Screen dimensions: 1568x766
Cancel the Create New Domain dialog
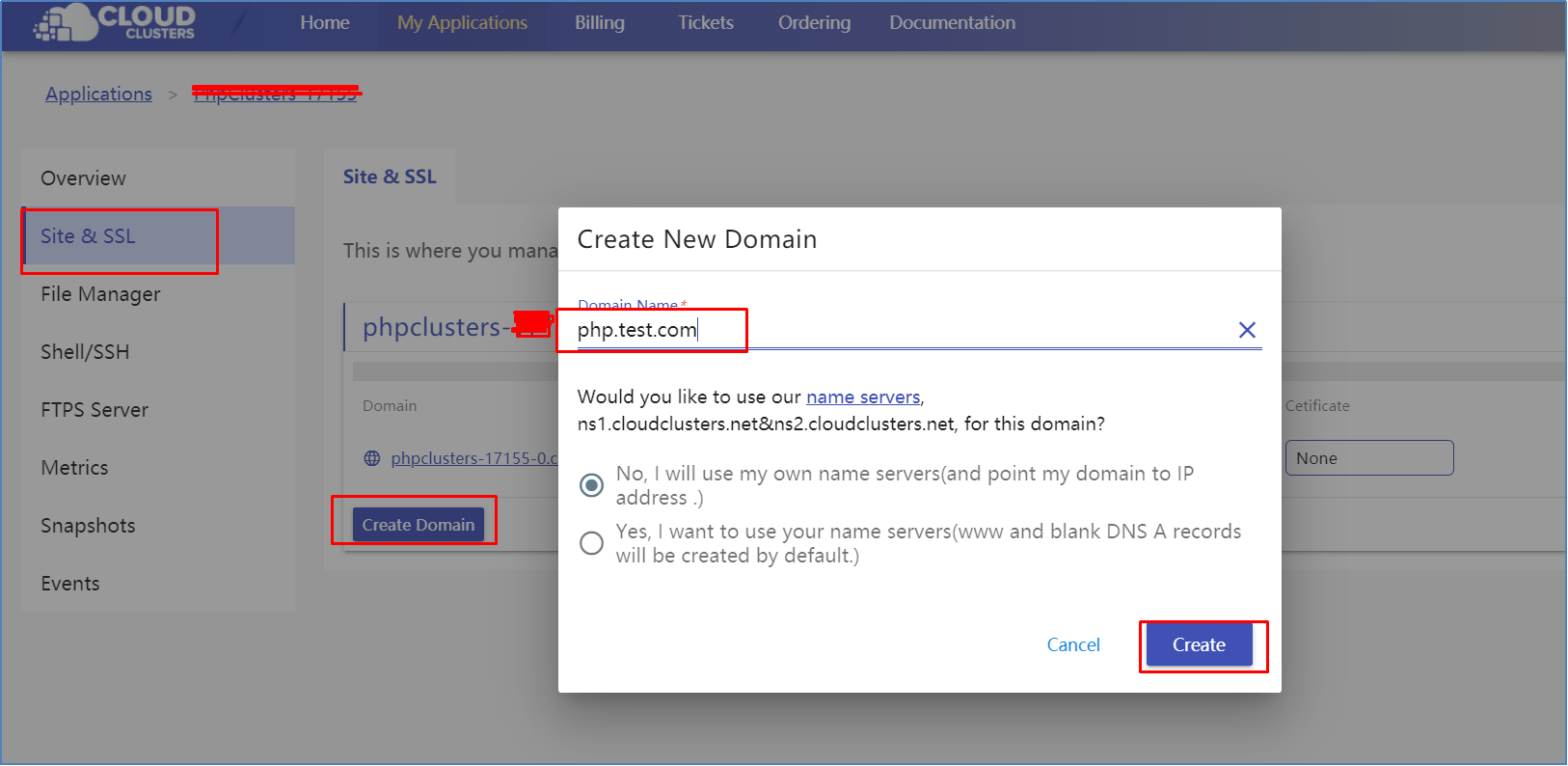1072,644
